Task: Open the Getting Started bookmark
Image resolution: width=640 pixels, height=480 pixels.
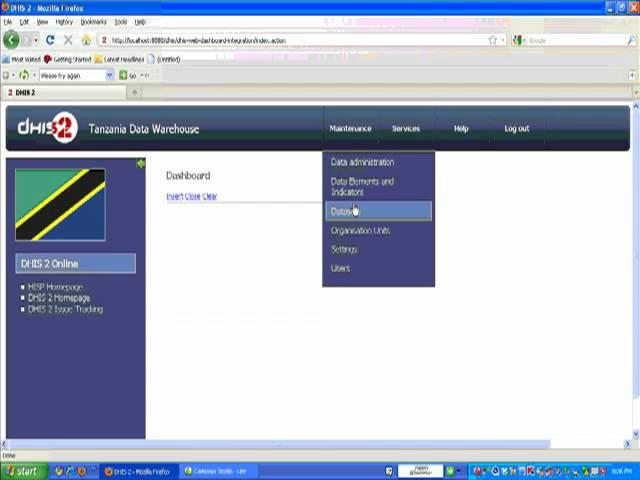Action: 68,60
